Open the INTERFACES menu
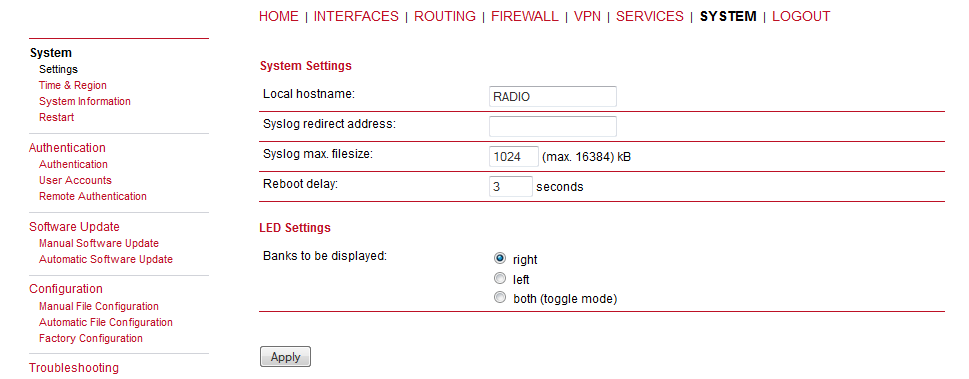 356,17
